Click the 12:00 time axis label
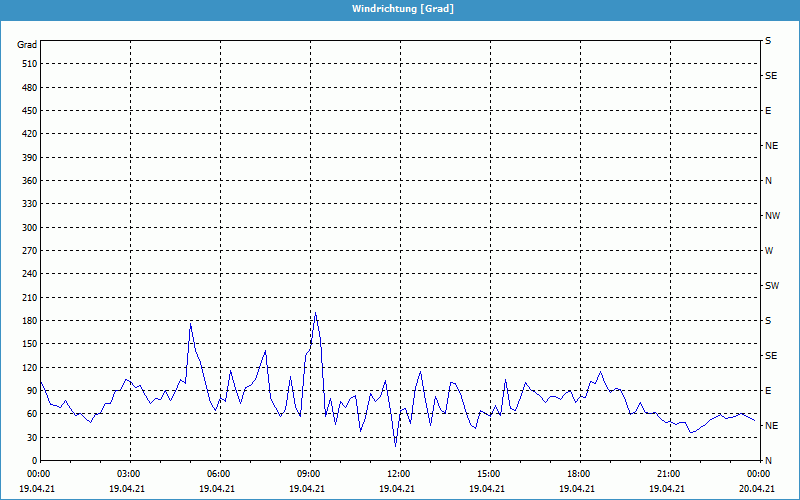Viewport: 800px width, 500px height. 399,473
